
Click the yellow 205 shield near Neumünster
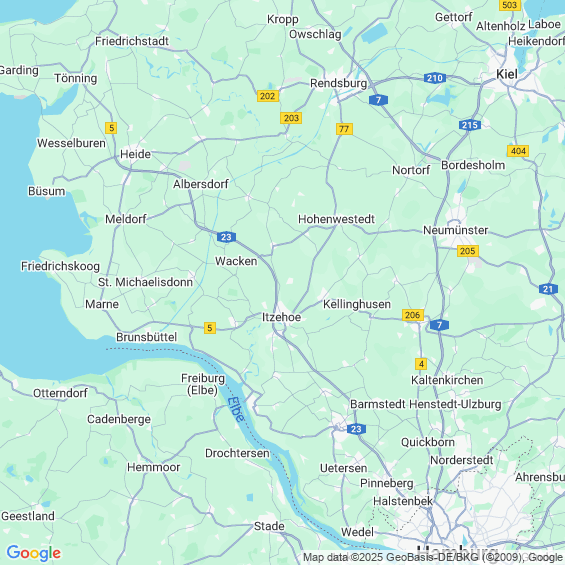[x=468, y=251]
